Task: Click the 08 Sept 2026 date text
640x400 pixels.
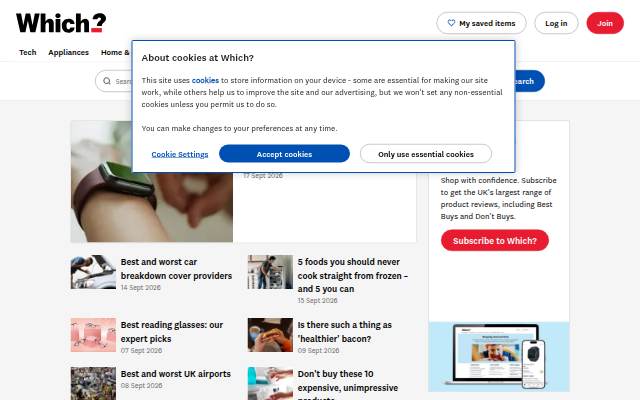Action: (x=141, y=385)
